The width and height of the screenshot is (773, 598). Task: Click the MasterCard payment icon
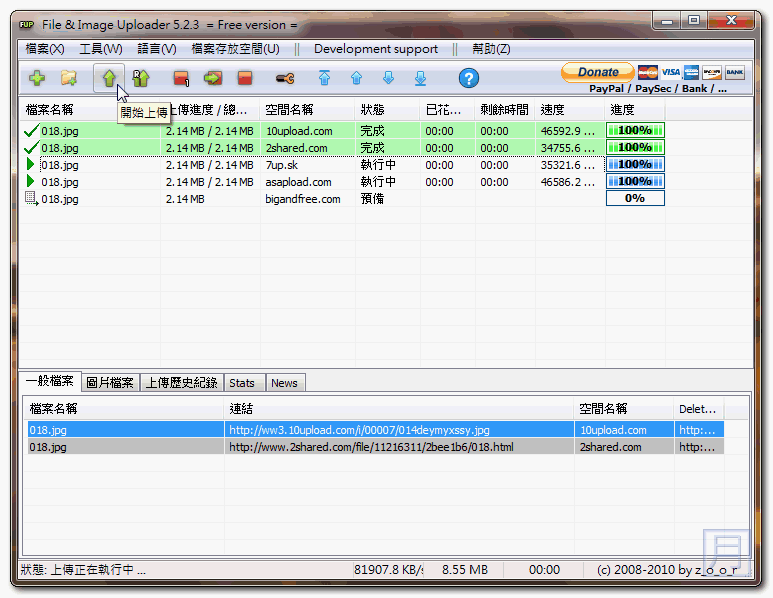[648, 72]
